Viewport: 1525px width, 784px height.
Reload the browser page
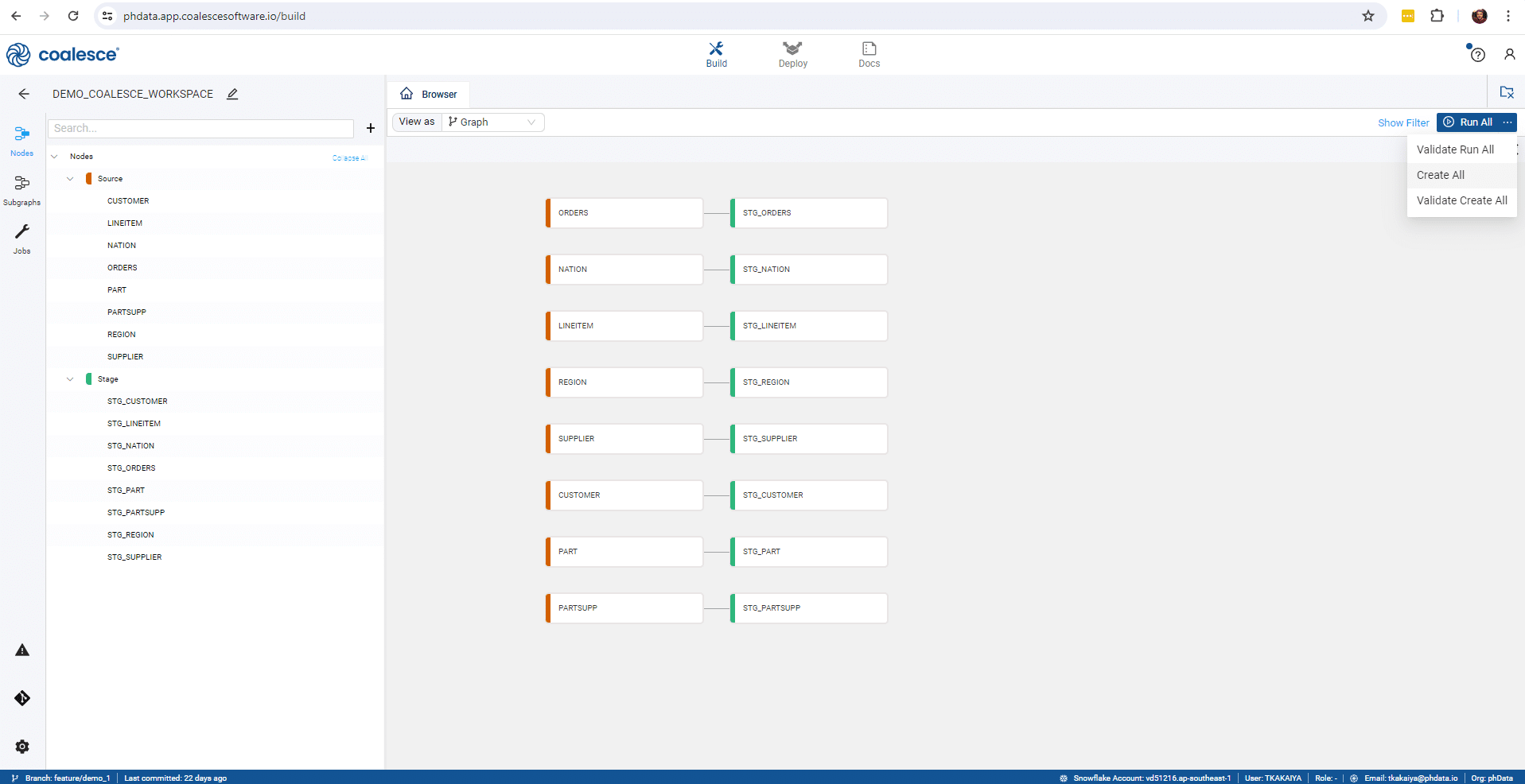73,16
